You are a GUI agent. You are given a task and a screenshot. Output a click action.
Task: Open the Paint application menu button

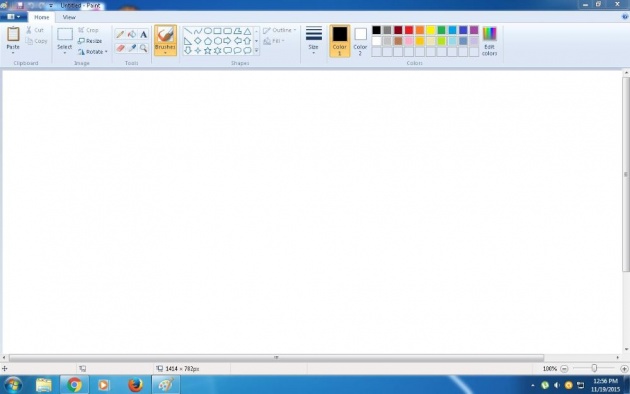point(13,17)
